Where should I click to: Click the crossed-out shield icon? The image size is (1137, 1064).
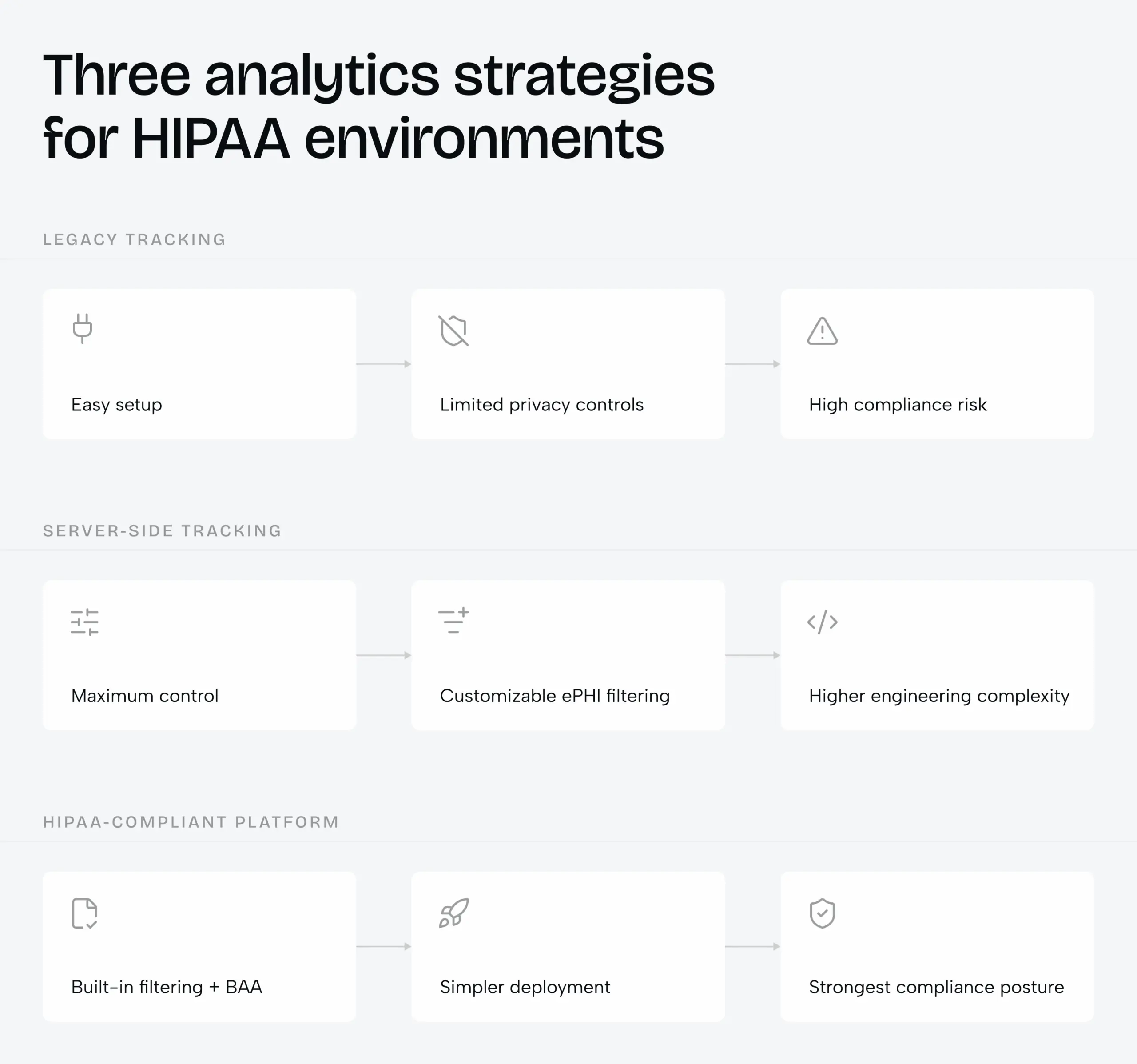(454, 331)
